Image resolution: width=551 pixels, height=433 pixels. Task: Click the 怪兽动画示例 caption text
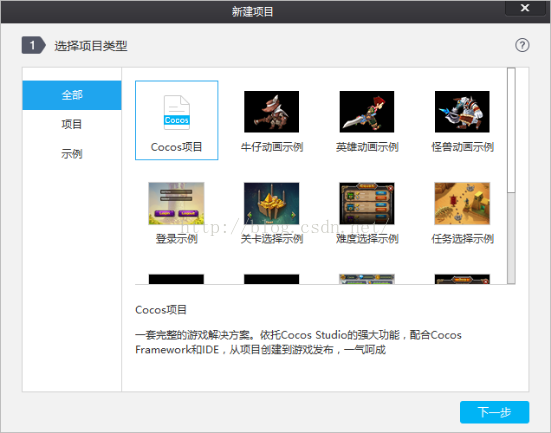click(462, 147)
